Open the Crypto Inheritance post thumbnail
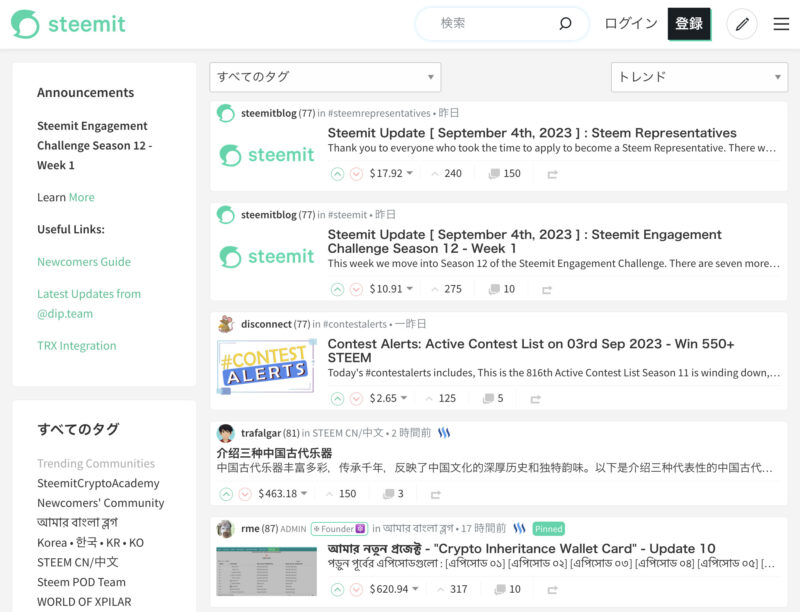Viewport: 800px width, 612px height. [x=266, y=571]
